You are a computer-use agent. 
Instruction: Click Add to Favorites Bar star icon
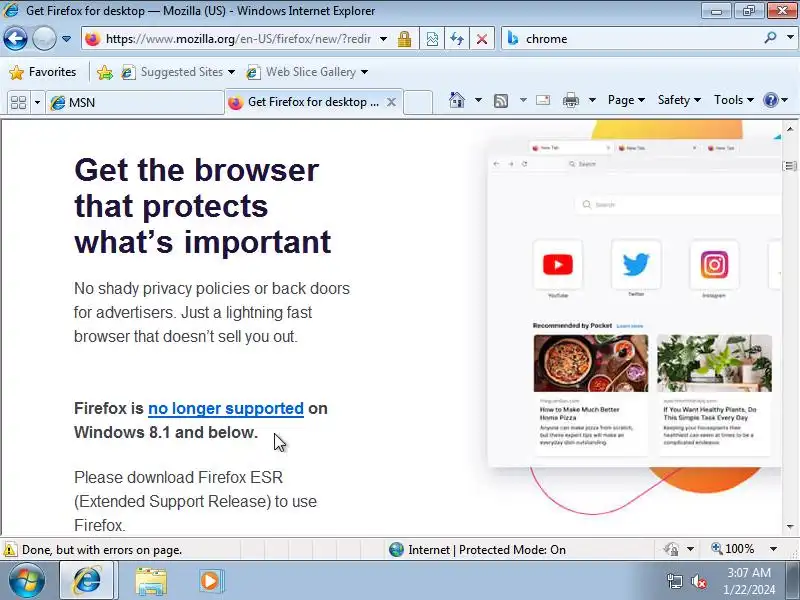pos(105,72)
